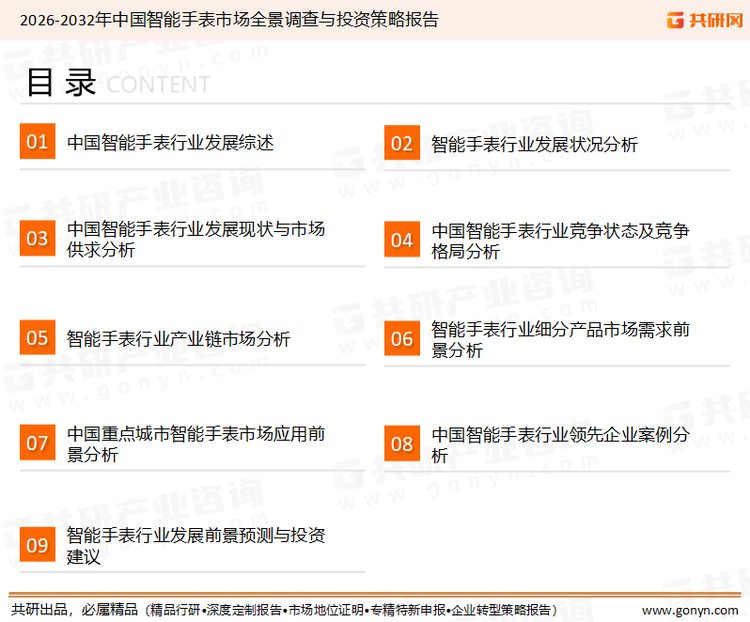This screenshot has width=750, height=622.
Task: Select the orange 05 number badge
Action: pyautogui.click(x=37, y=337)
